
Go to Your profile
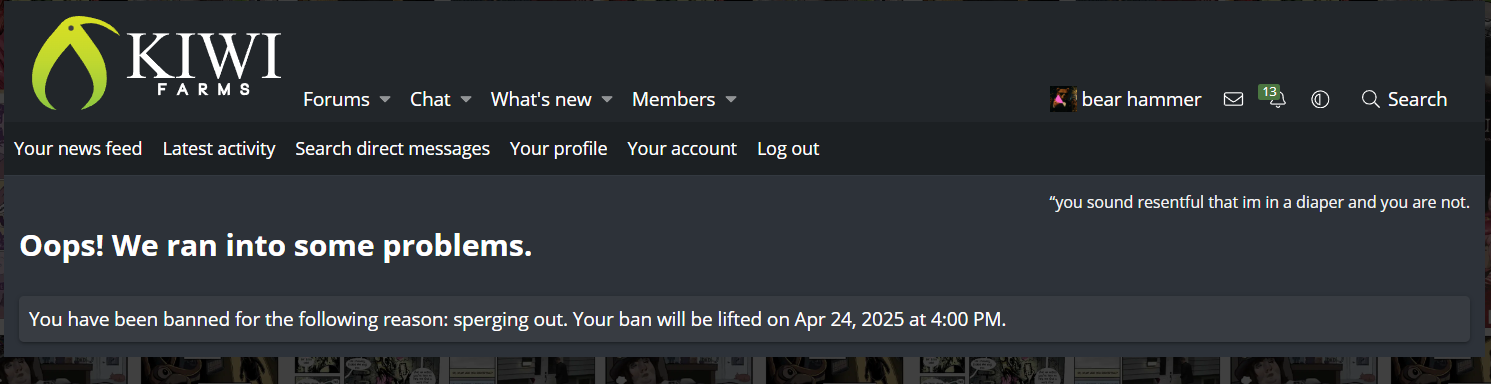[558, 149]
